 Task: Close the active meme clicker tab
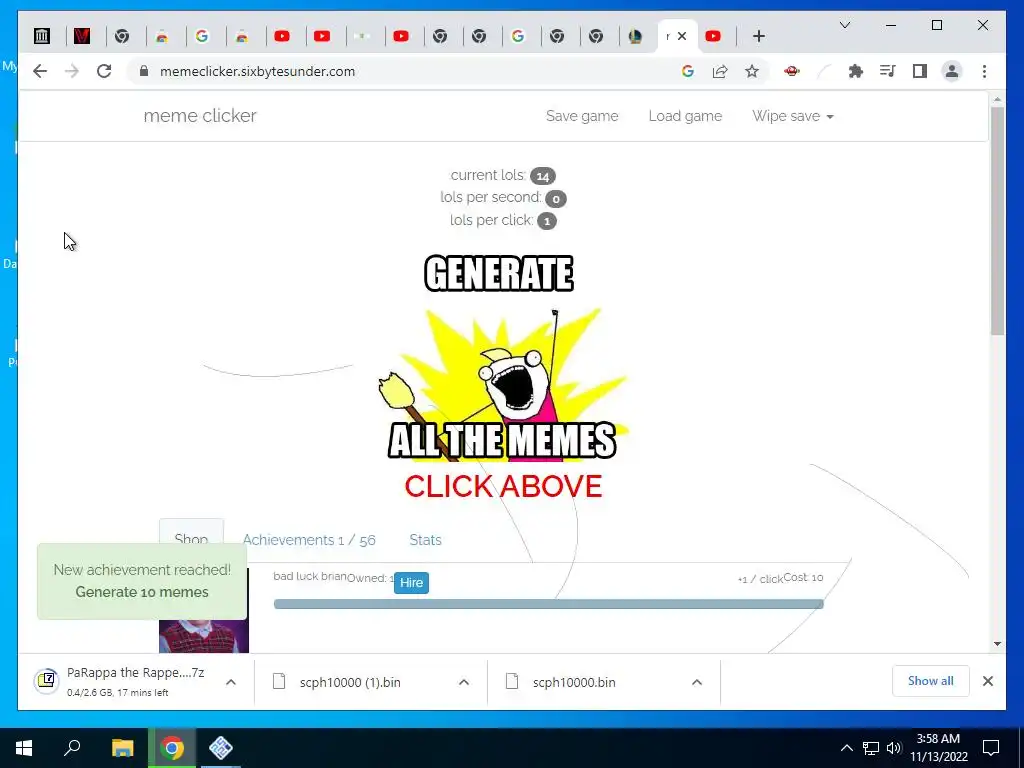tap(682, 36)
